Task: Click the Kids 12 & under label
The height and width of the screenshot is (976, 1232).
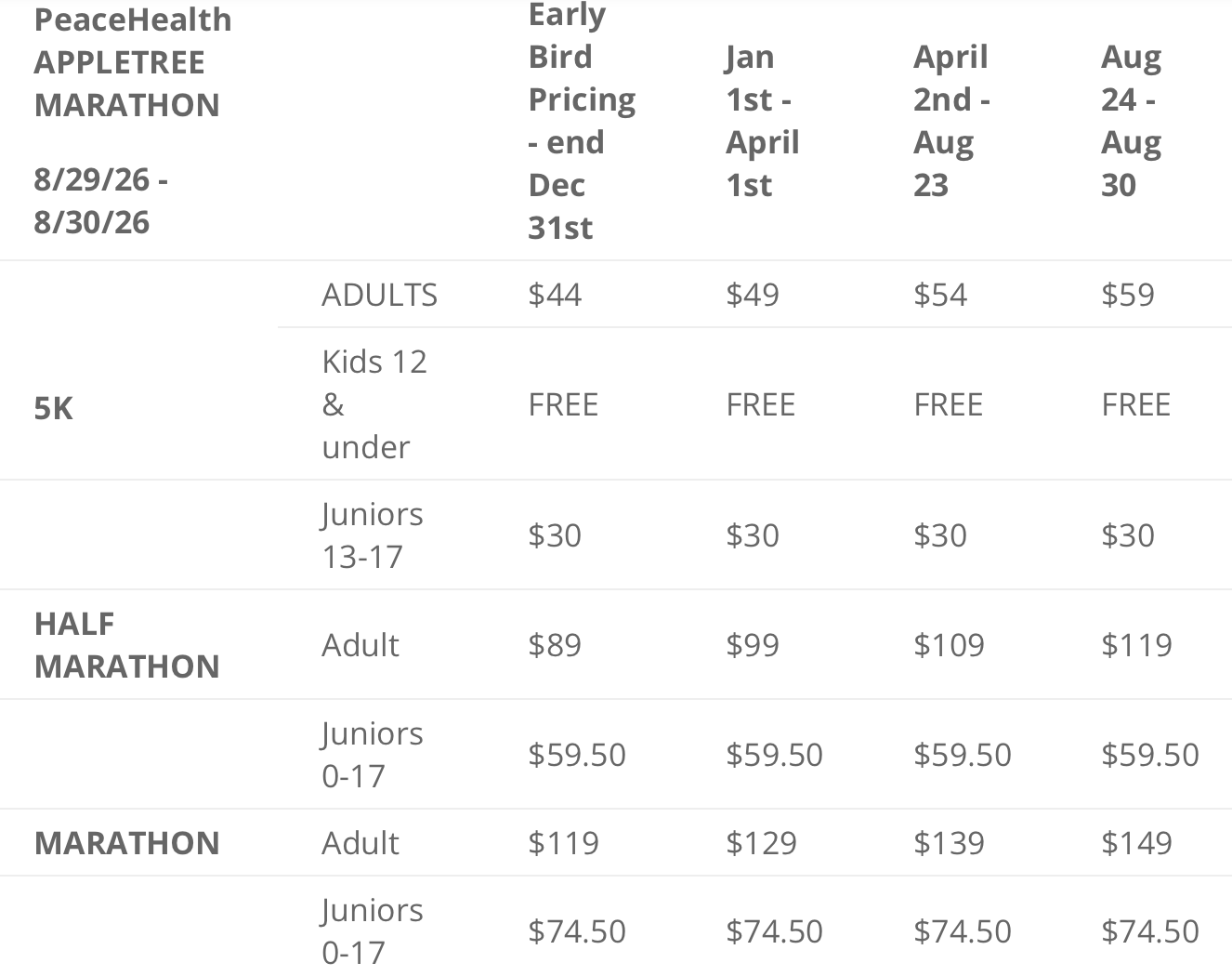Action: coord(374,404)
